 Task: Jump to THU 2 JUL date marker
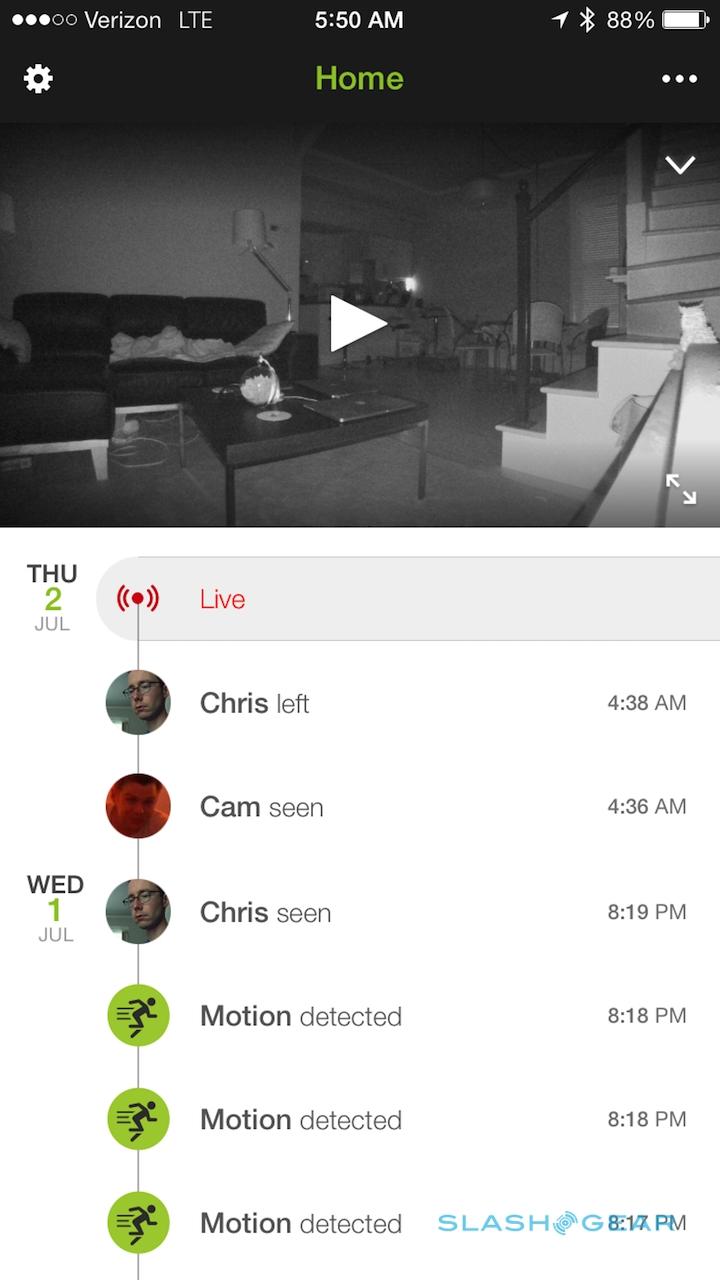click(x=52, y=598)
